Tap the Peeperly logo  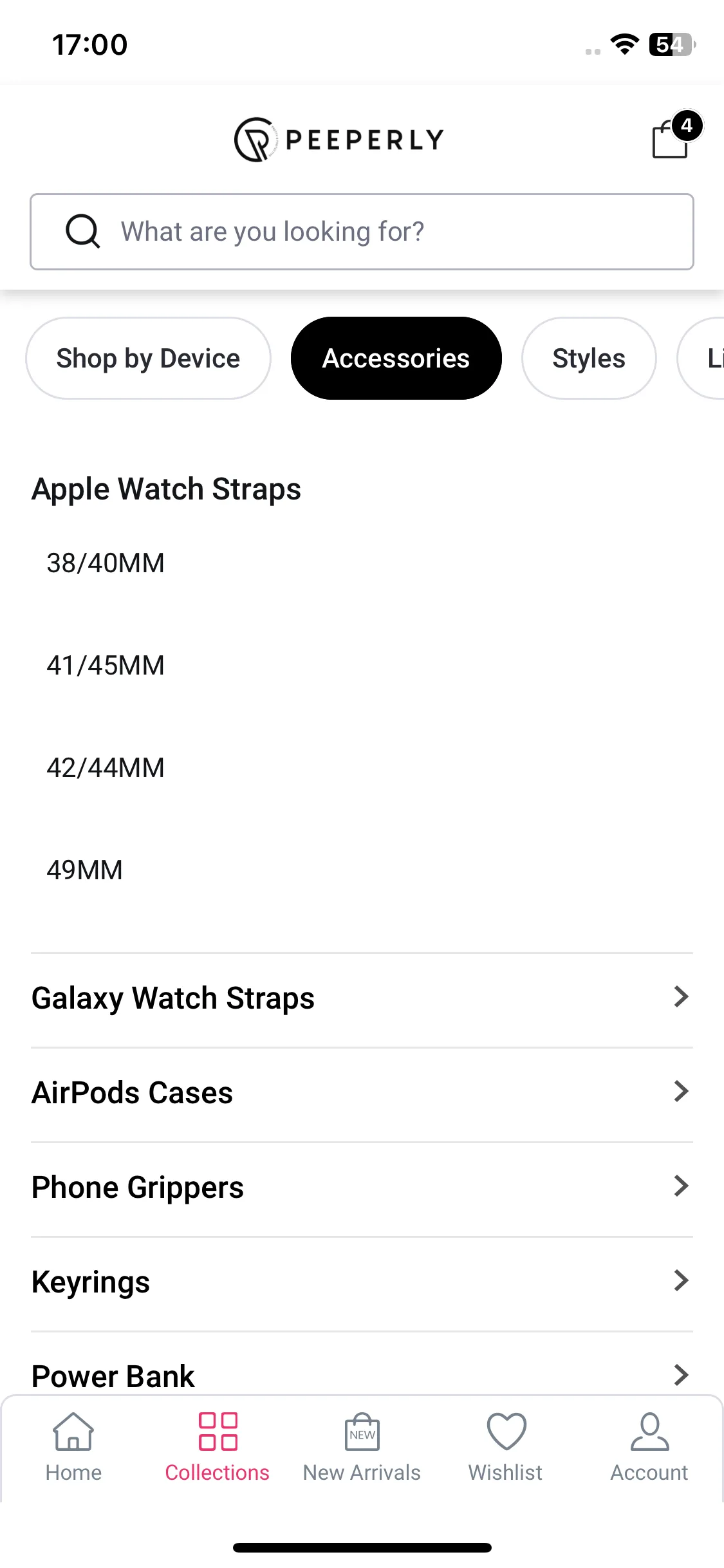339,139
